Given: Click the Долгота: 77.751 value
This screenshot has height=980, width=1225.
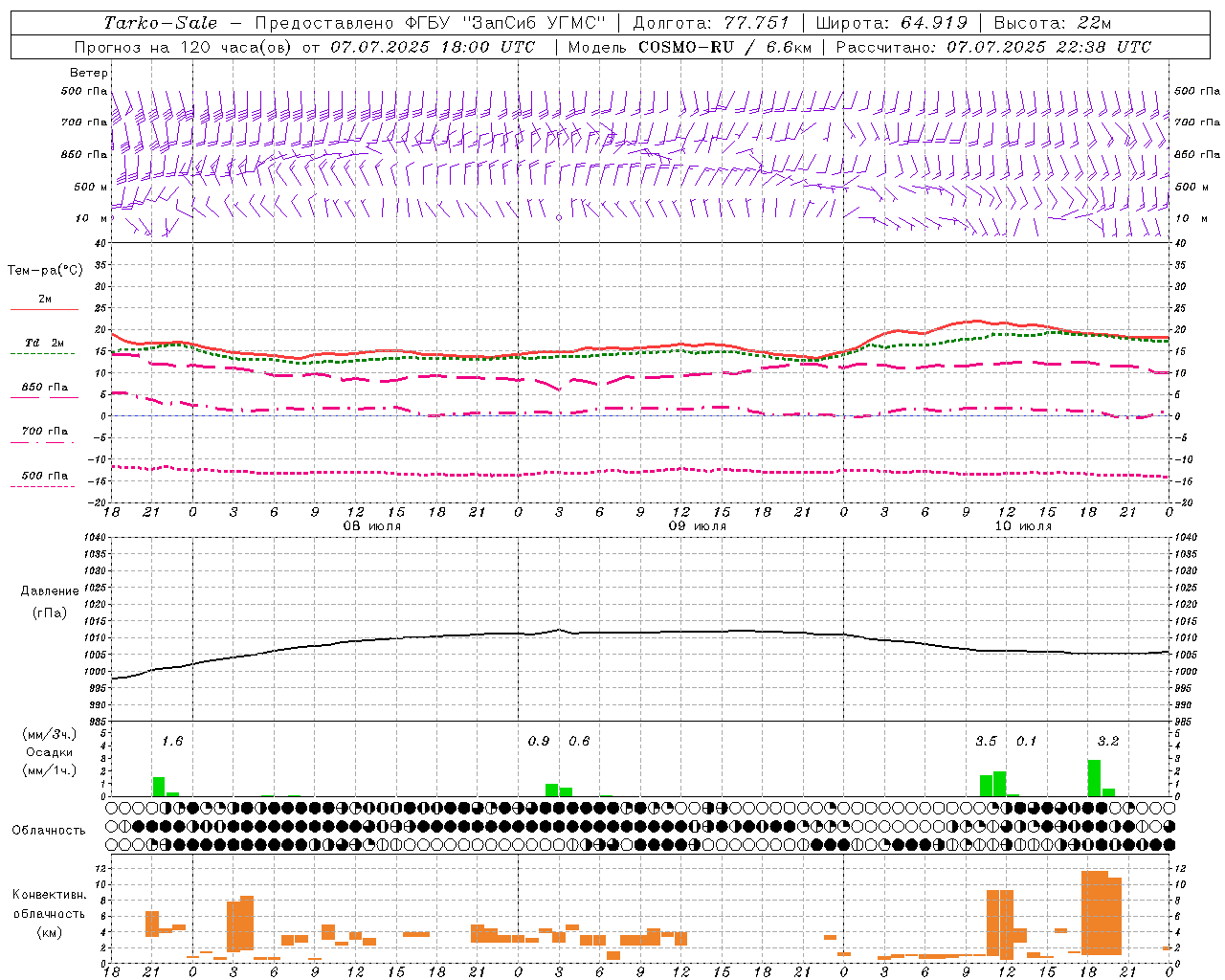Looking at the screenshot, I should click(711, 23).
